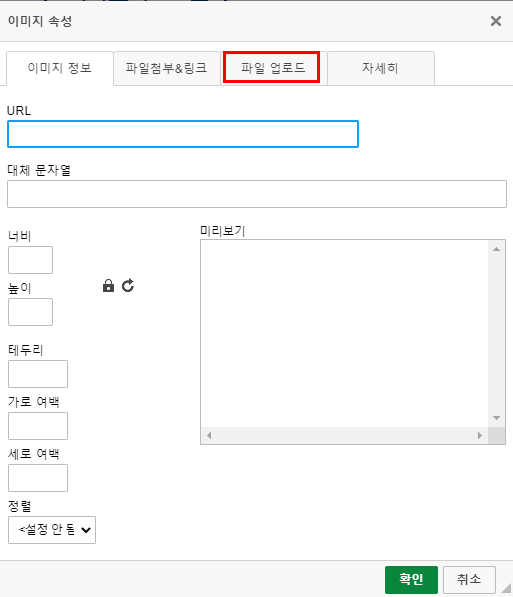The height and width of the screenshot is (597, 513).
Task: Toggle the lock ratio padlock icon
Action: coord(109,286)
